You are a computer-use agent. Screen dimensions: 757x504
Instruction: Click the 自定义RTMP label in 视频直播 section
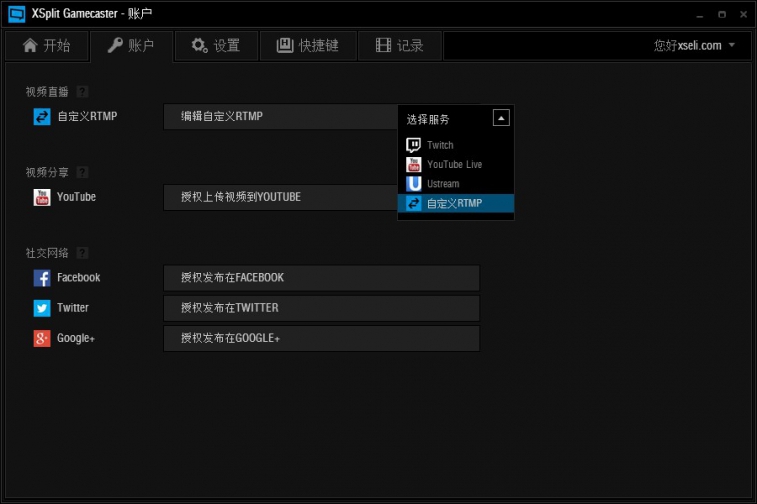pos(87,116)
